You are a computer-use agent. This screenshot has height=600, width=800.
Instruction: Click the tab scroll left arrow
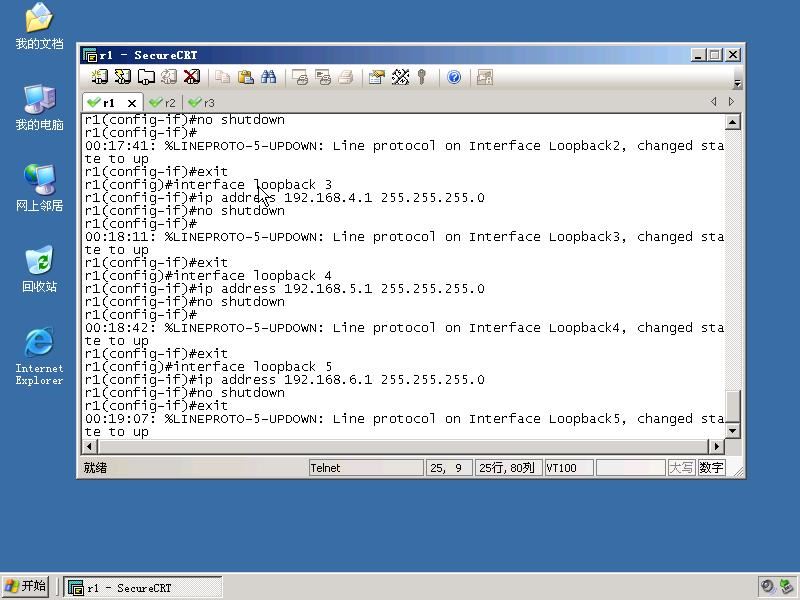point(714,102)
